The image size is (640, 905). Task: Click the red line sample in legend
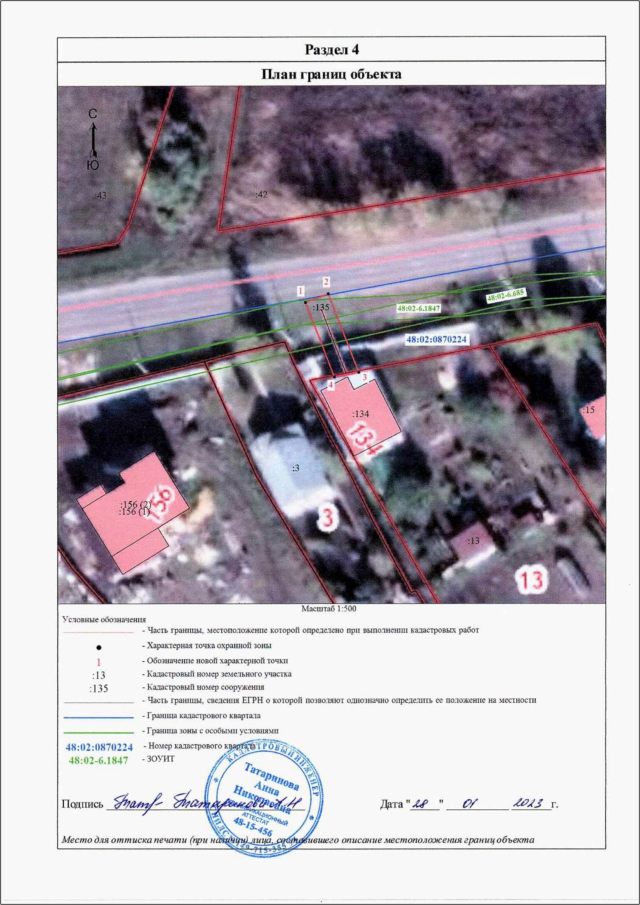(97, 631)
